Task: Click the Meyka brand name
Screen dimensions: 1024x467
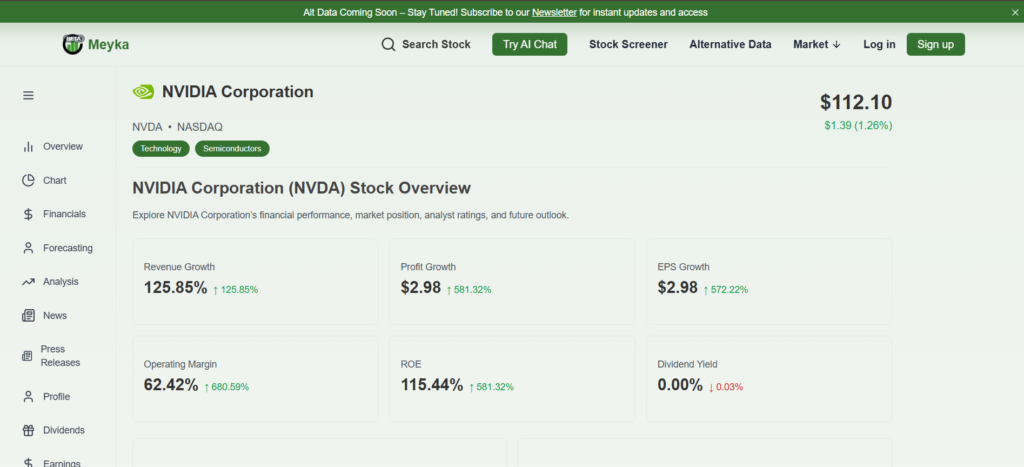Action: click(x=108, y=44)
